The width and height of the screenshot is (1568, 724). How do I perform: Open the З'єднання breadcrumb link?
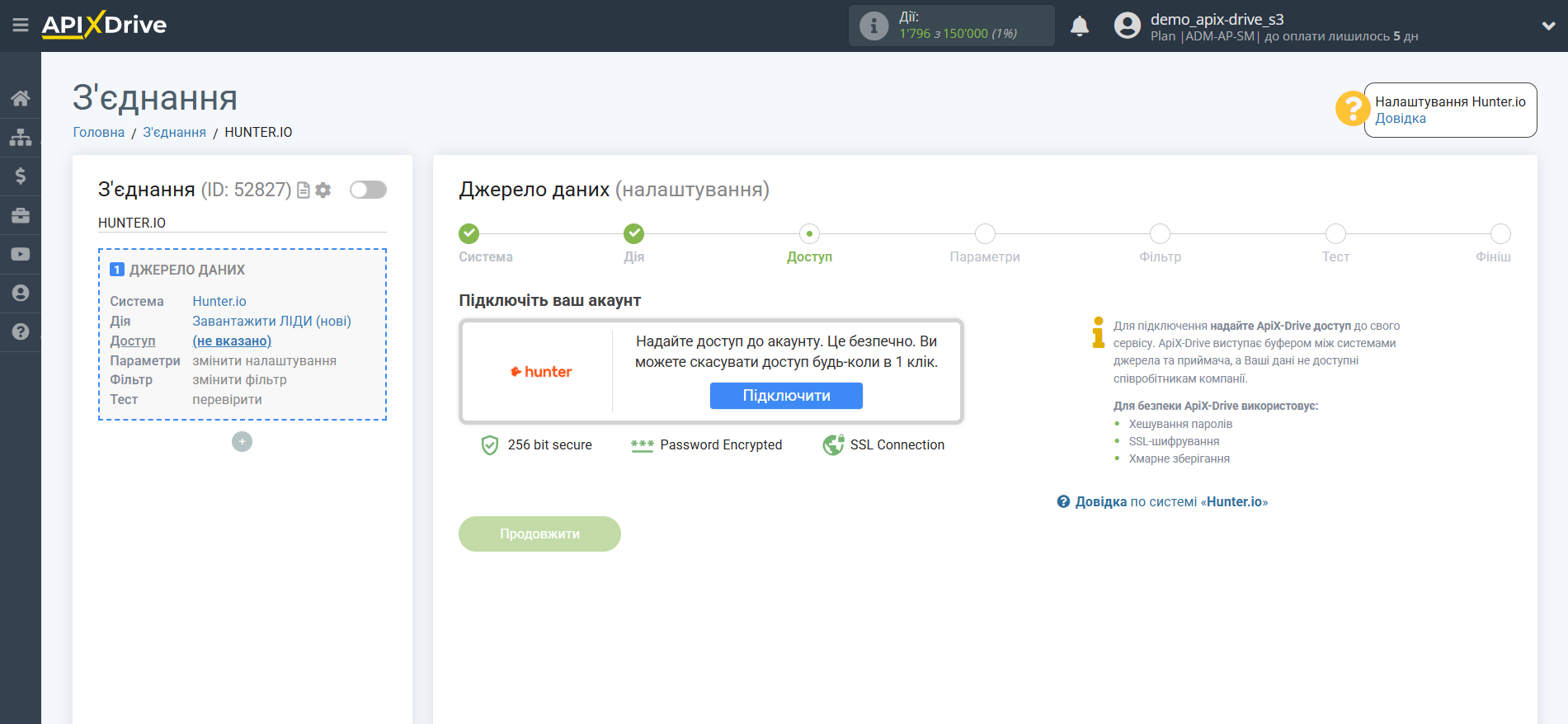click(174, 132)
